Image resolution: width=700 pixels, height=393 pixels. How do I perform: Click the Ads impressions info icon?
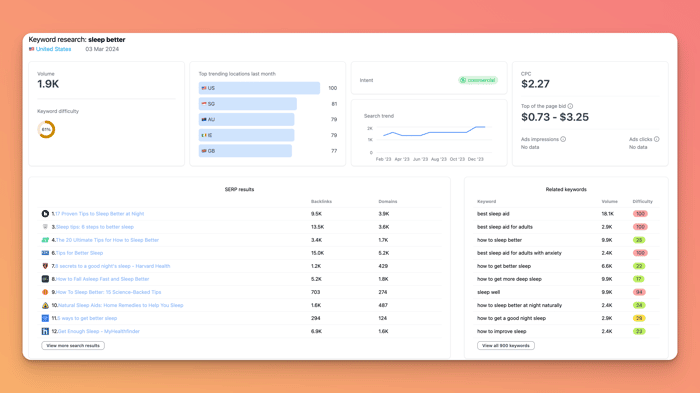[x=563, y=139]
